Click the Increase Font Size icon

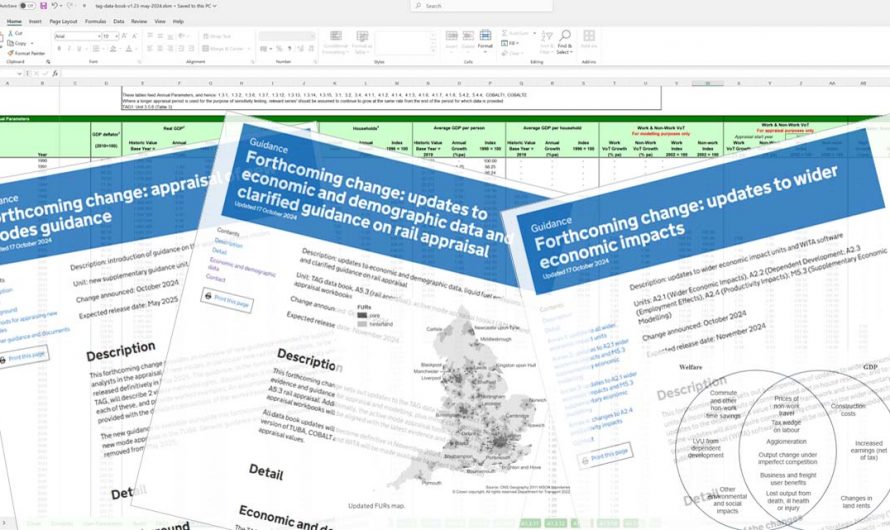coord(125,36)
